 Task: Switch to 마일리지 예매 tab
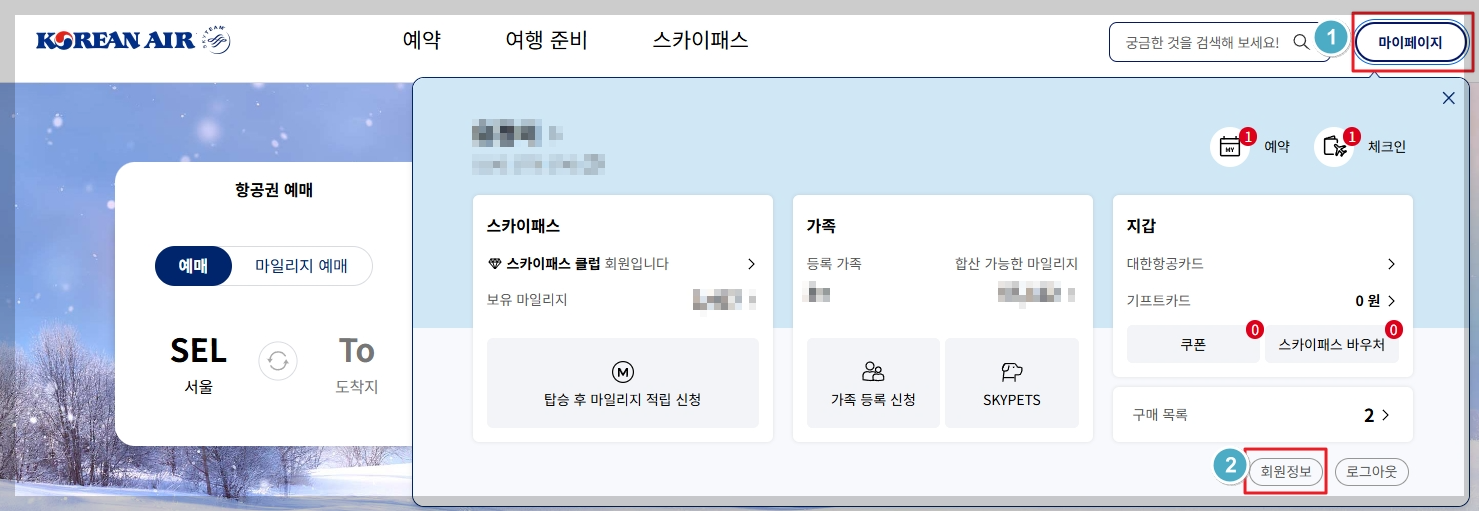tap(302, 266)
